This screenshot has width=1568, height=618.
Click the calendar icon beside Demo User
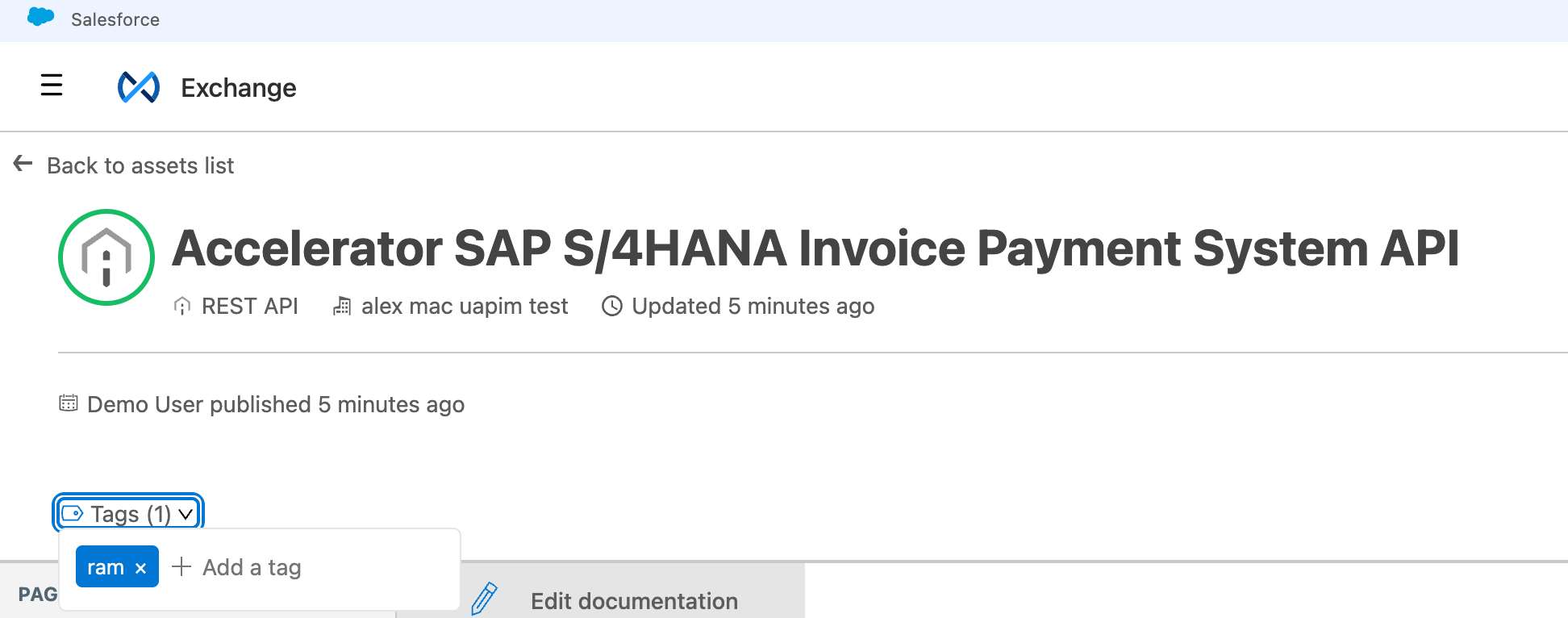(69, 403)
